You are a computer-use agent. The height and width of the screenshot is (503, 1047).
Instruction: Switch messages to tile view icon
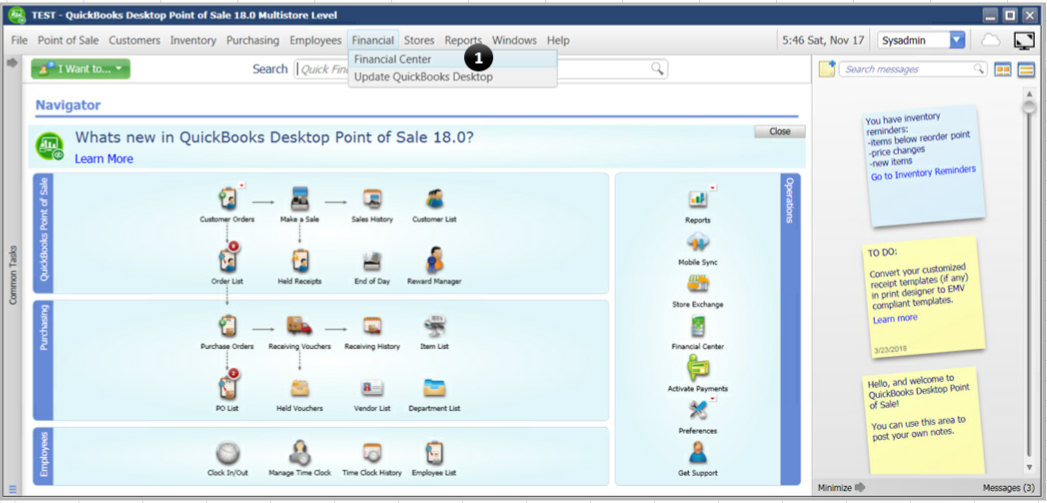(1003, 69)
